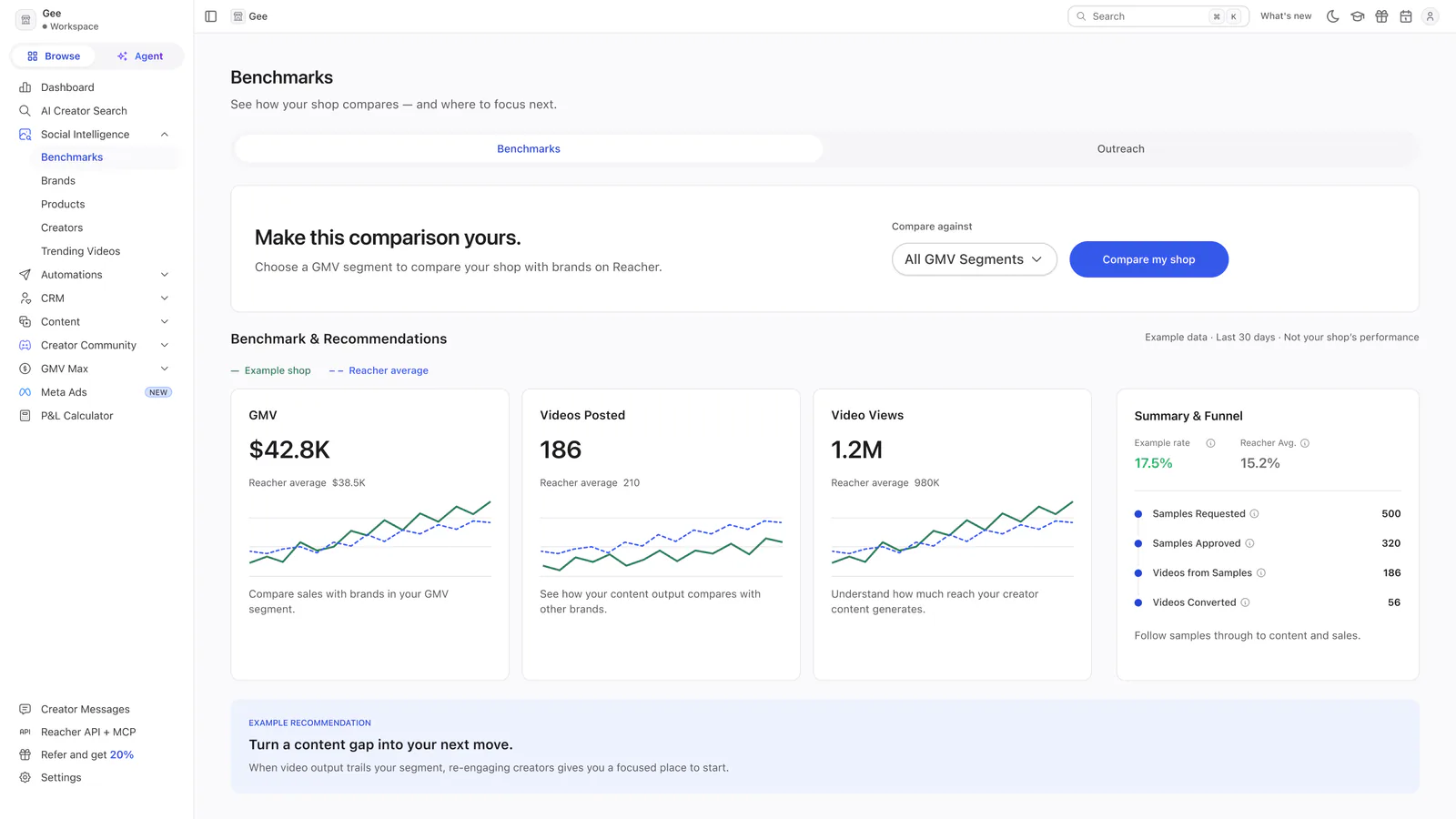This screenshot has width=1456, height=819.
Task: Click info icon beside Videos Converted
Action: pos(1245,602)
